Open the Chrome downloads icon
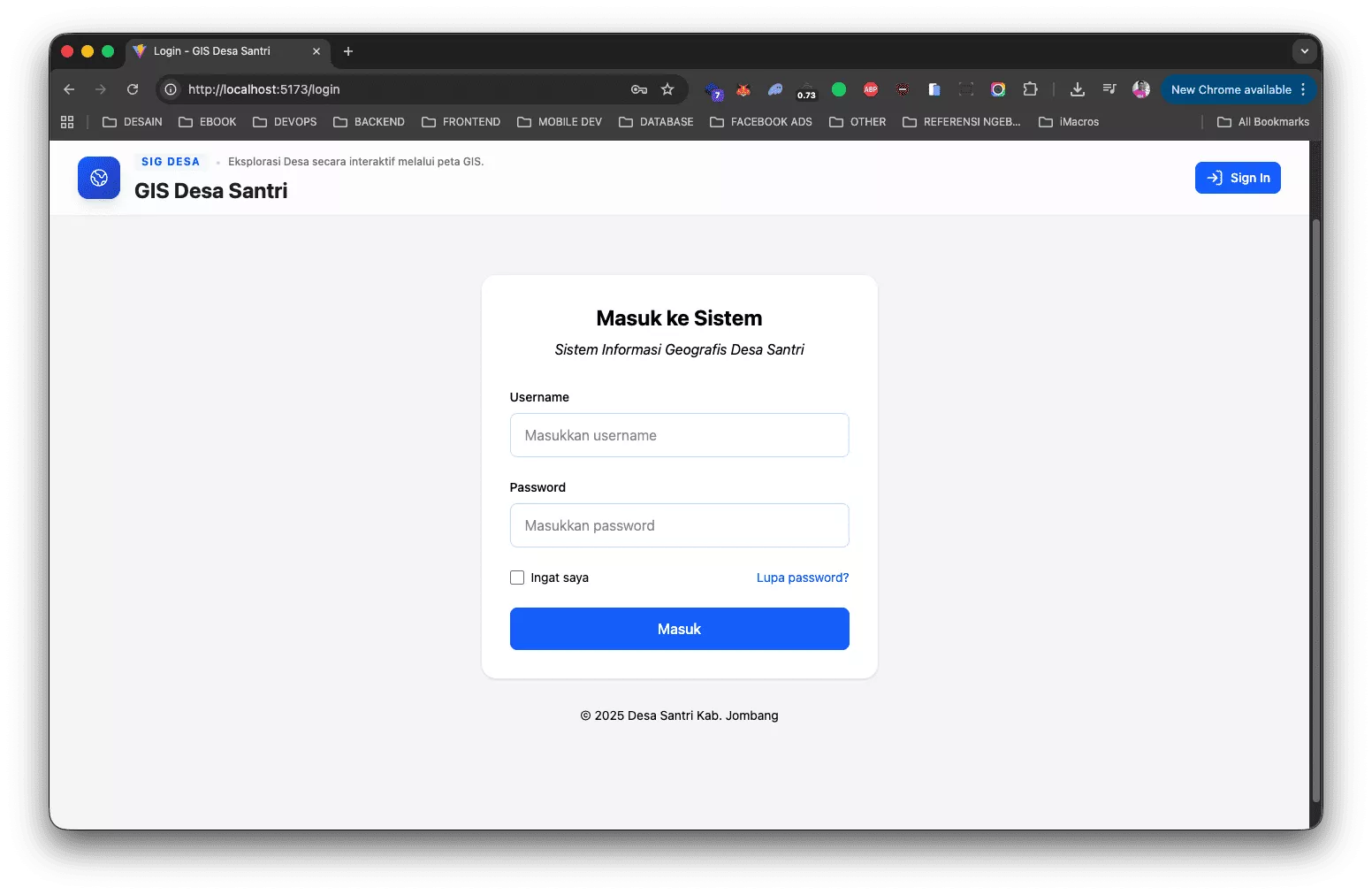 pos(1077,89)
